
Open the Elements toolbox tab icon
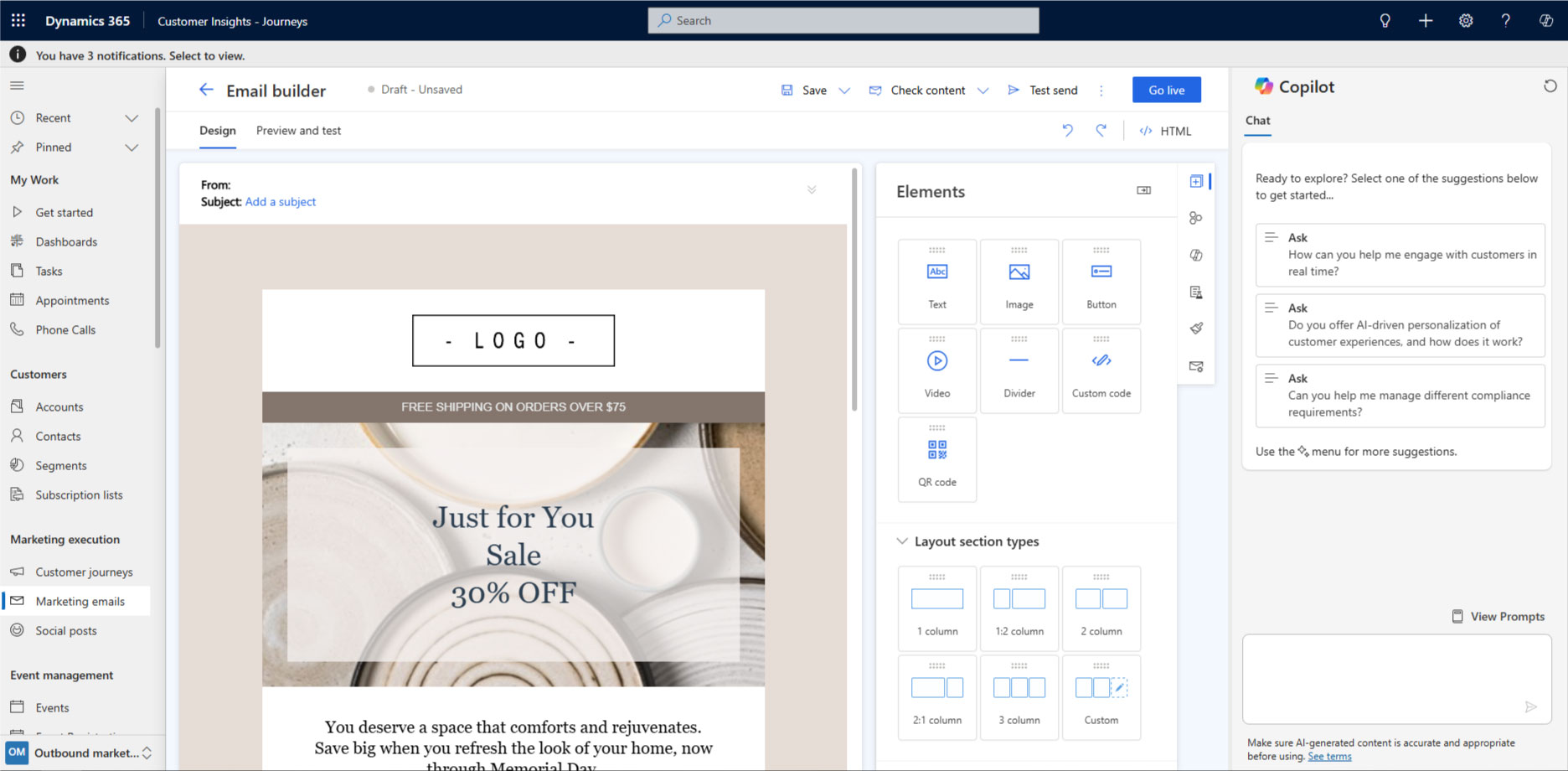pos(1196,181)
